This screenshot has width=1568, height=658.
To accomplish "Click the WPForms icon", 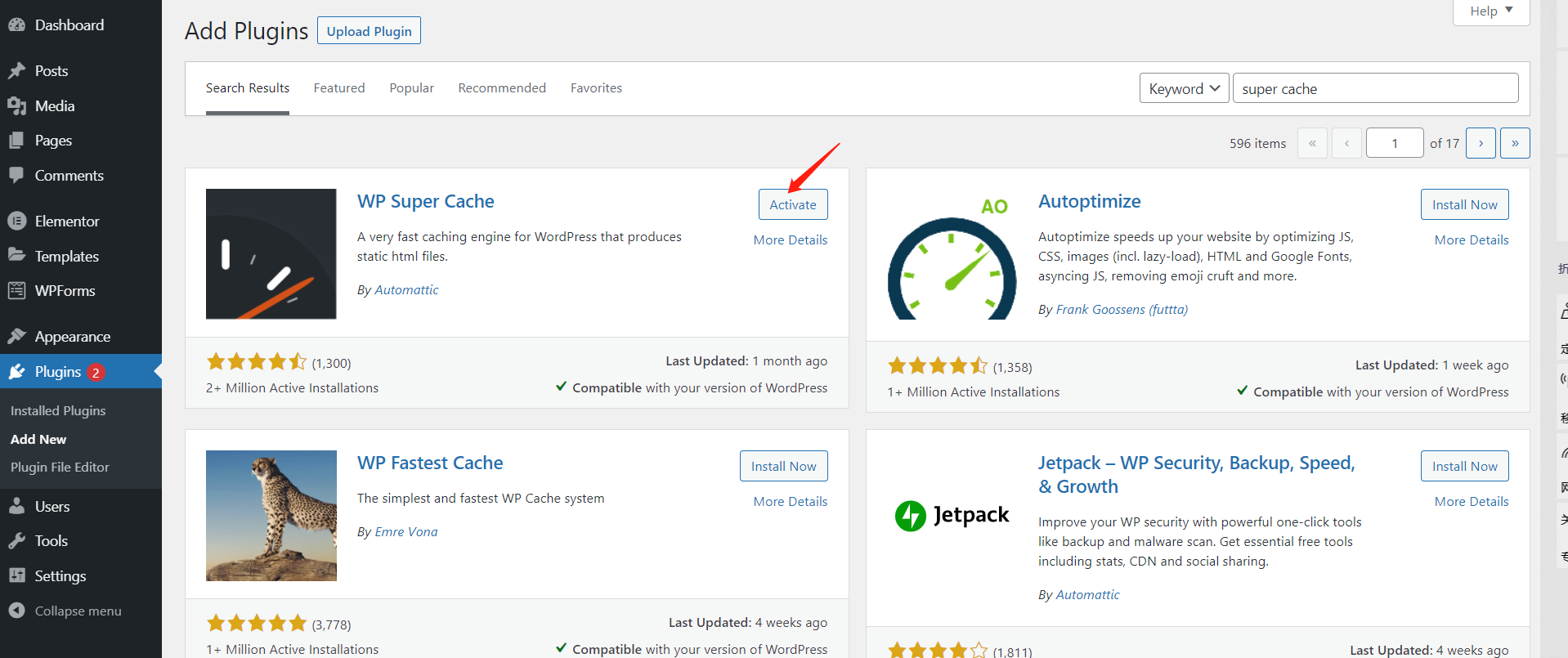I will click(x=17, y=290).
